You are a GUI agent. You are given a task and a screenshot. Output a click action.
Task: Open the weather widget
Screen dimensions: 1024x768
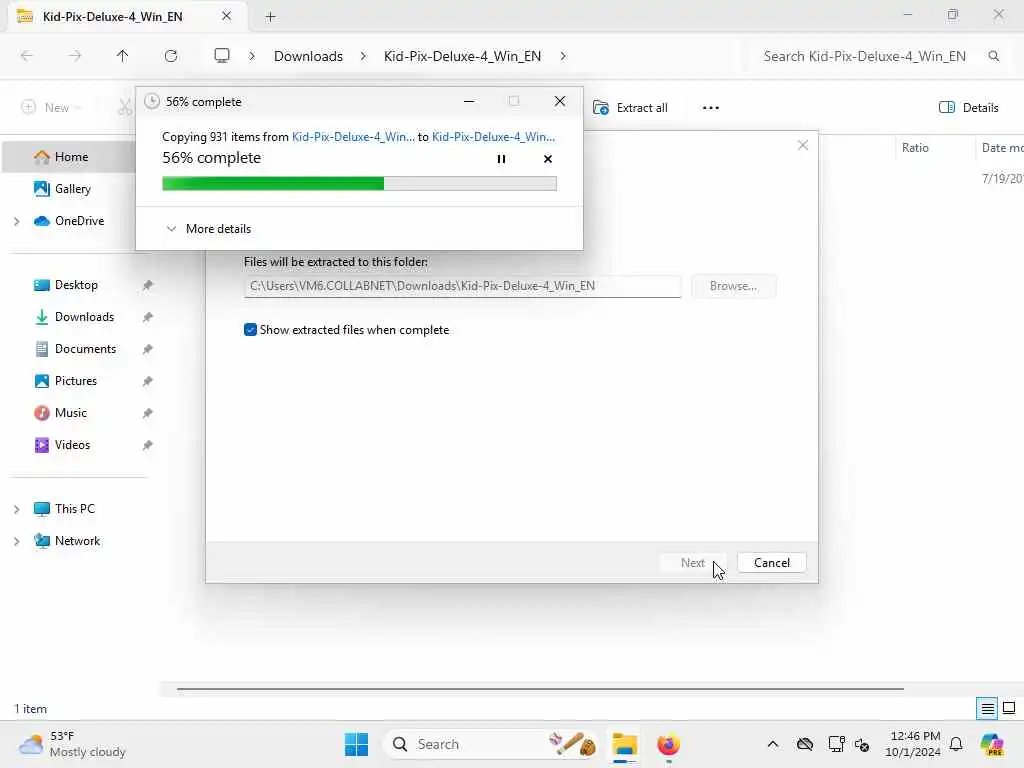coord(72,744)
